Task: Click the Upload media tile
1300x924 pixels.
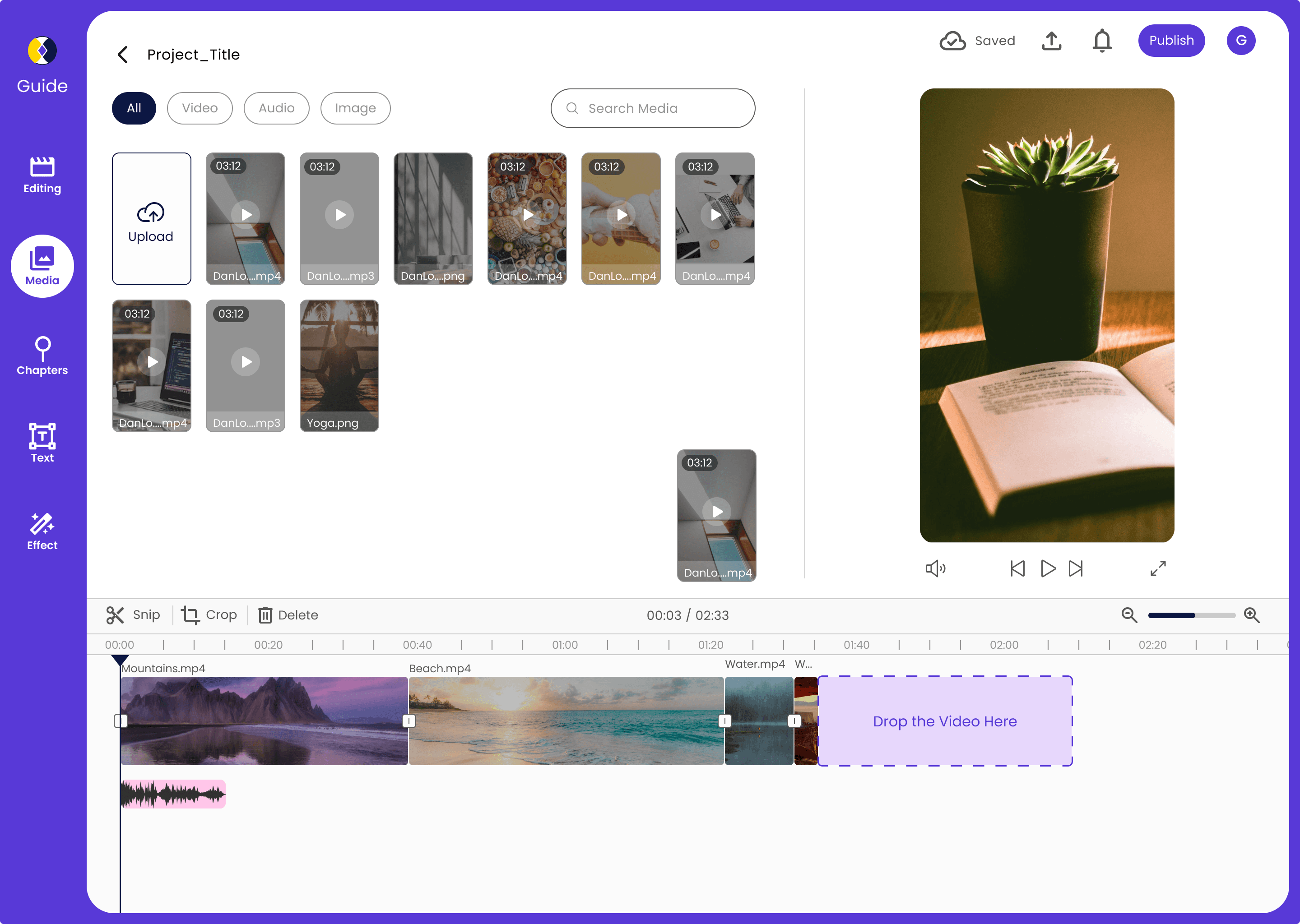Action: [x=151, y=218]
